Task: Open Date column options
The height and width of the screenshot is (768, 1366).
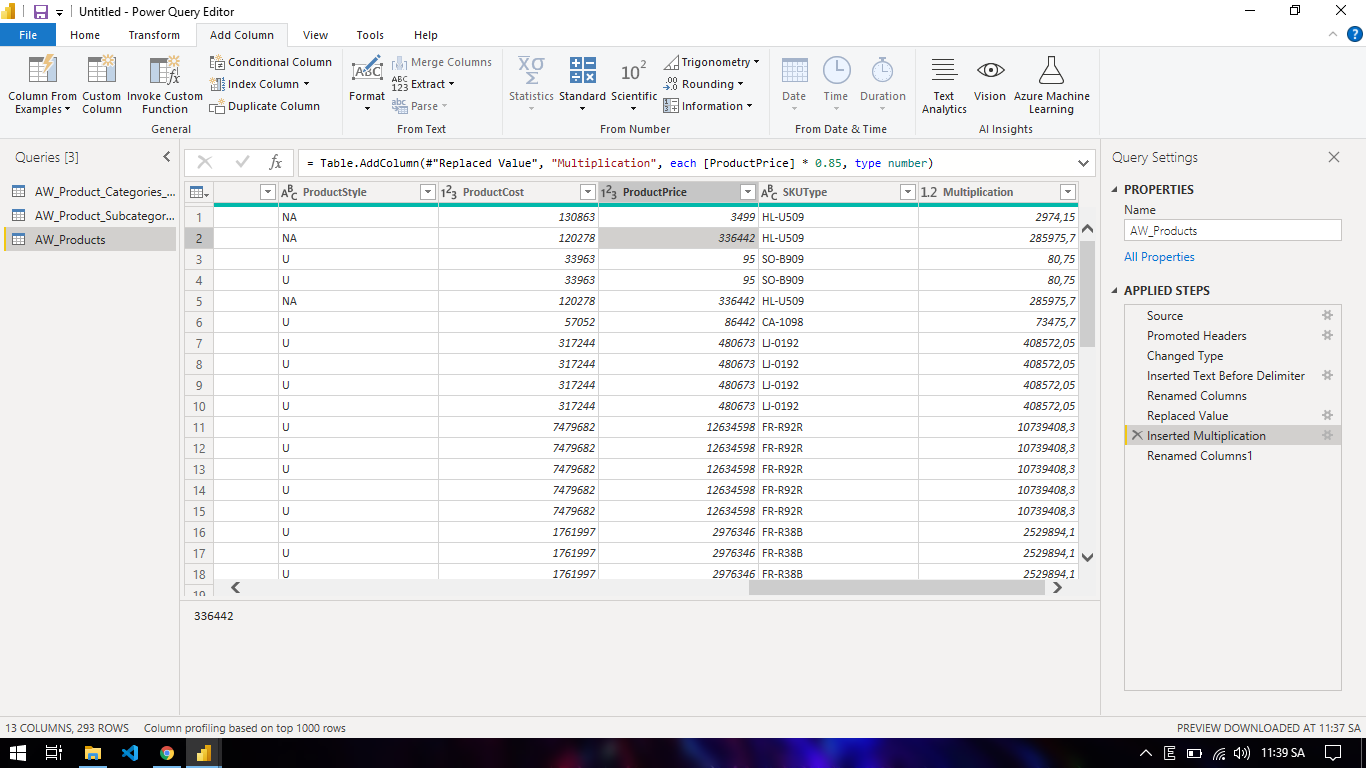Action: (794, 85)
